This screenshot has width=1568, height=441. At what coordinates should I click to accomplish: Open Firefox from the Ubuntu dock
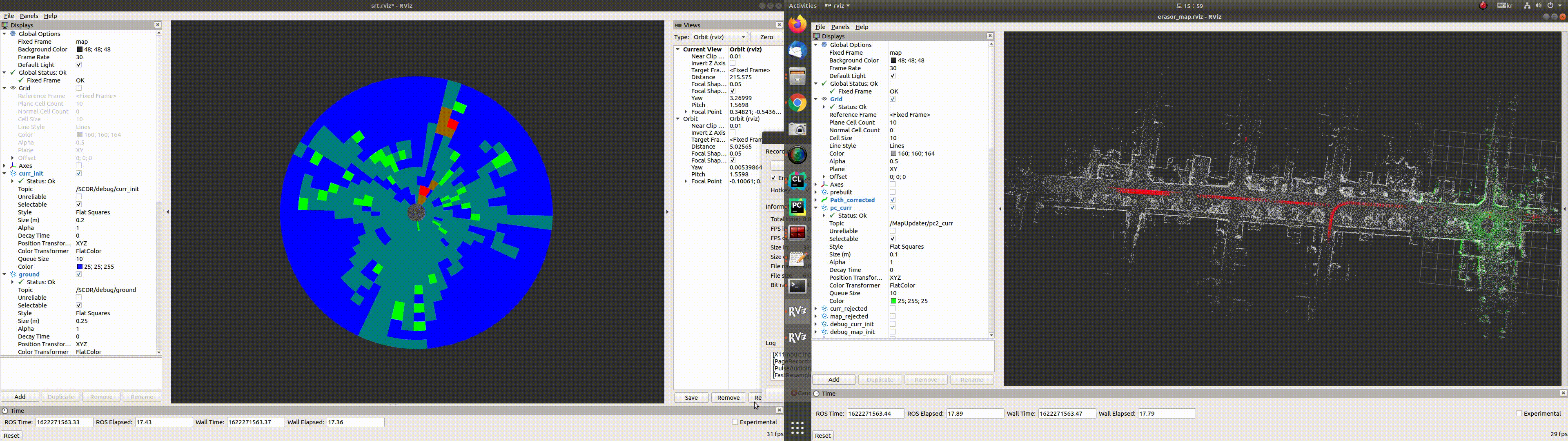797,24
